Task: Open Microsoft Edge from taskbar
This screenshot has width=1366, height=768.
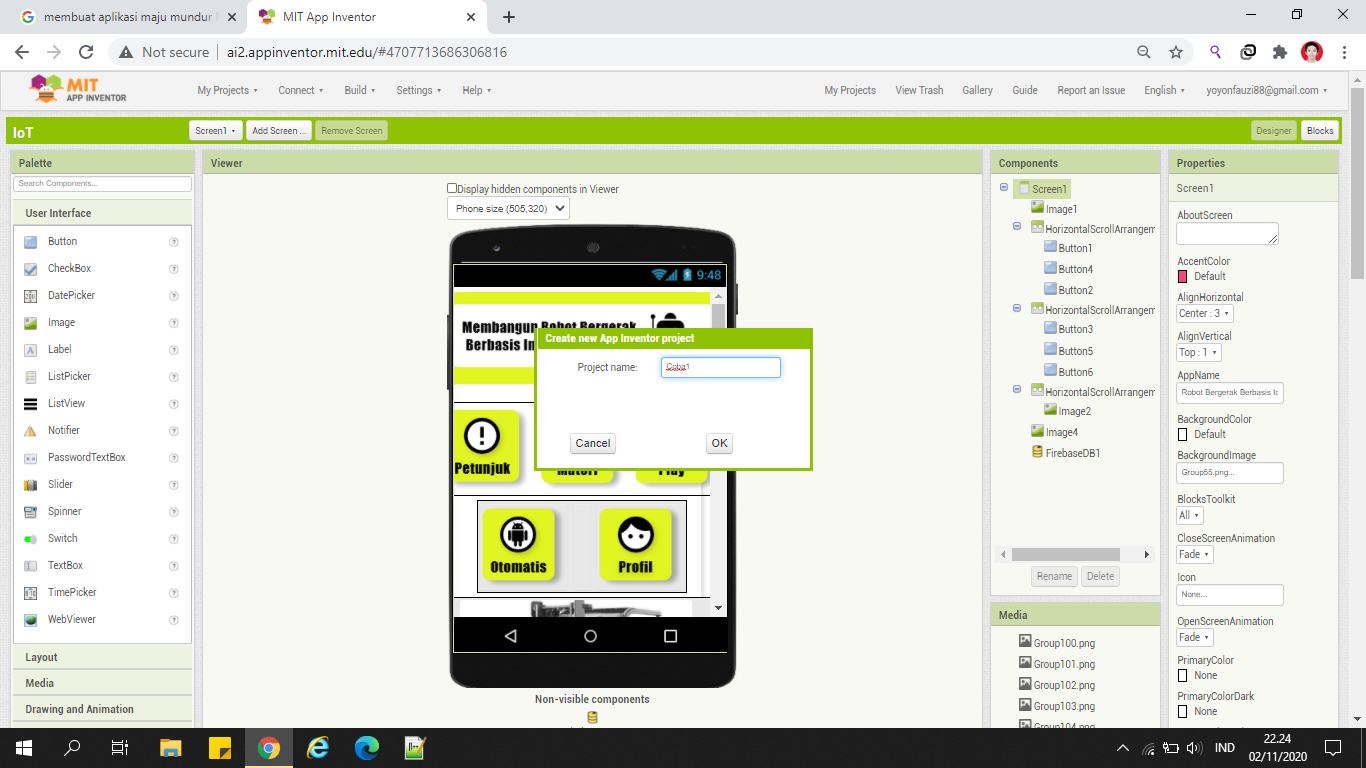Action: pyautogui.click(x=367, y=748)
